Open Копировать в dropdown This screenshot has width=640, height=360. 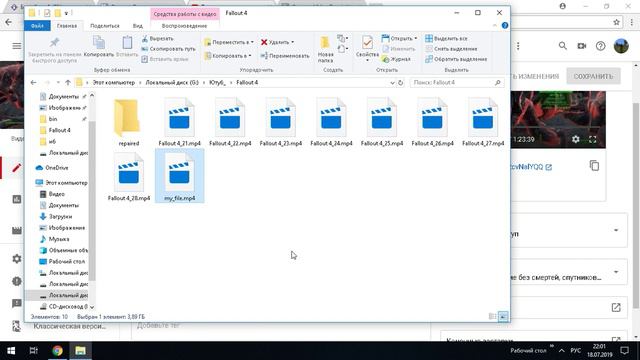pyautogui.click(x=228, y=56)
